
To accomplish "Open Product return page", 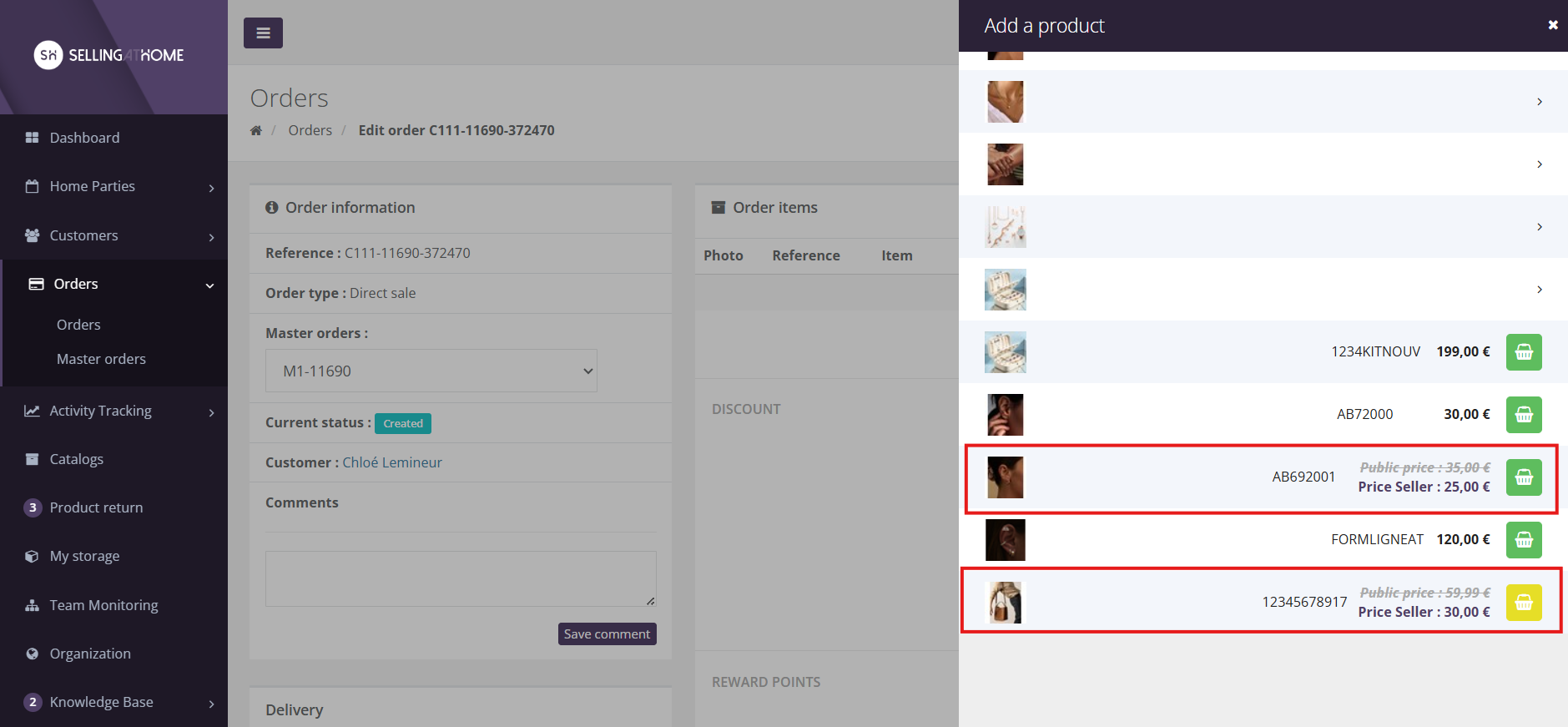I will pyautogui.click(x=96, y=507).
